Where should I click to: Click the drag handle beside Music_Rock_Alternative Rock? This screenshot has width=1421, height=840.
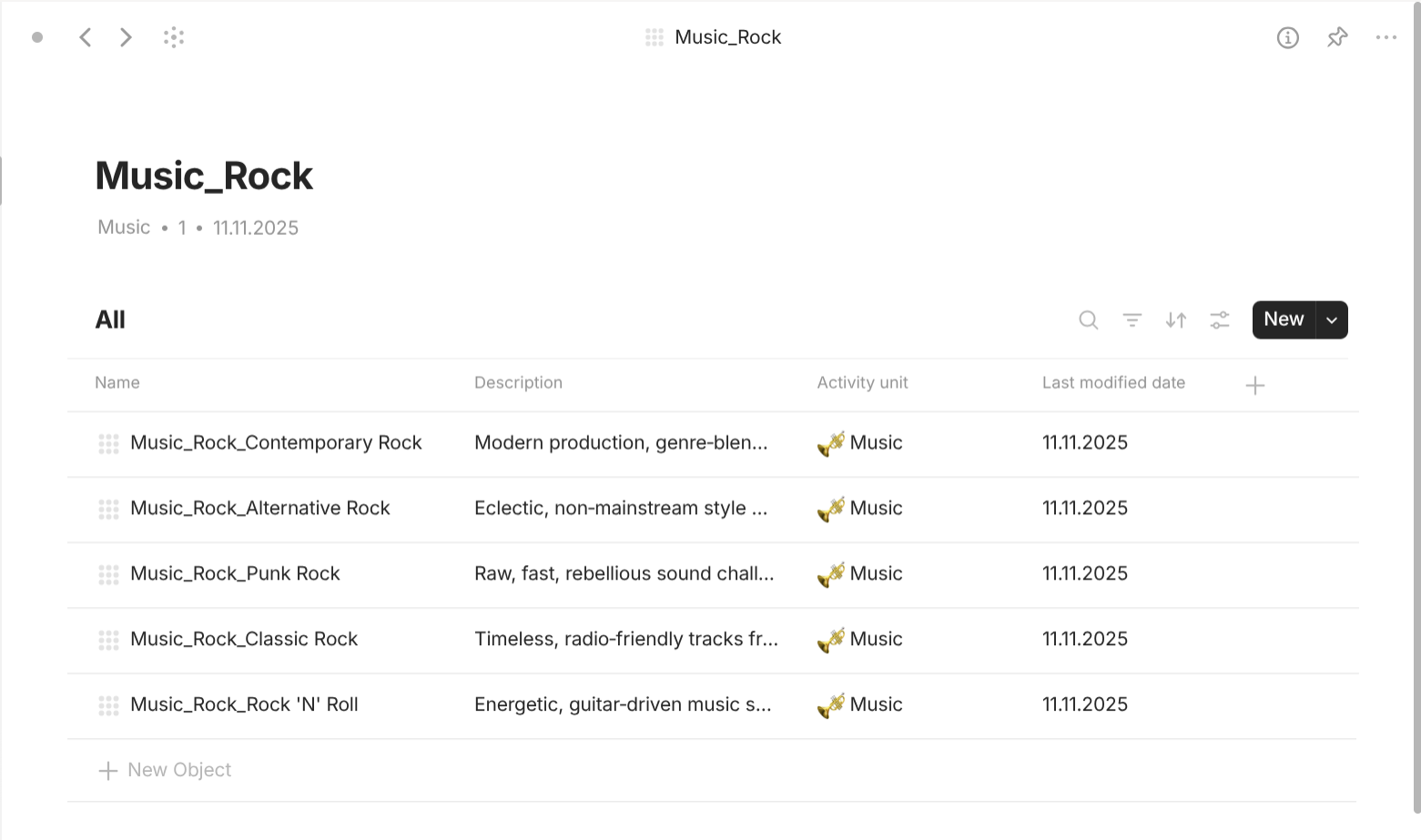pos(108,509)
